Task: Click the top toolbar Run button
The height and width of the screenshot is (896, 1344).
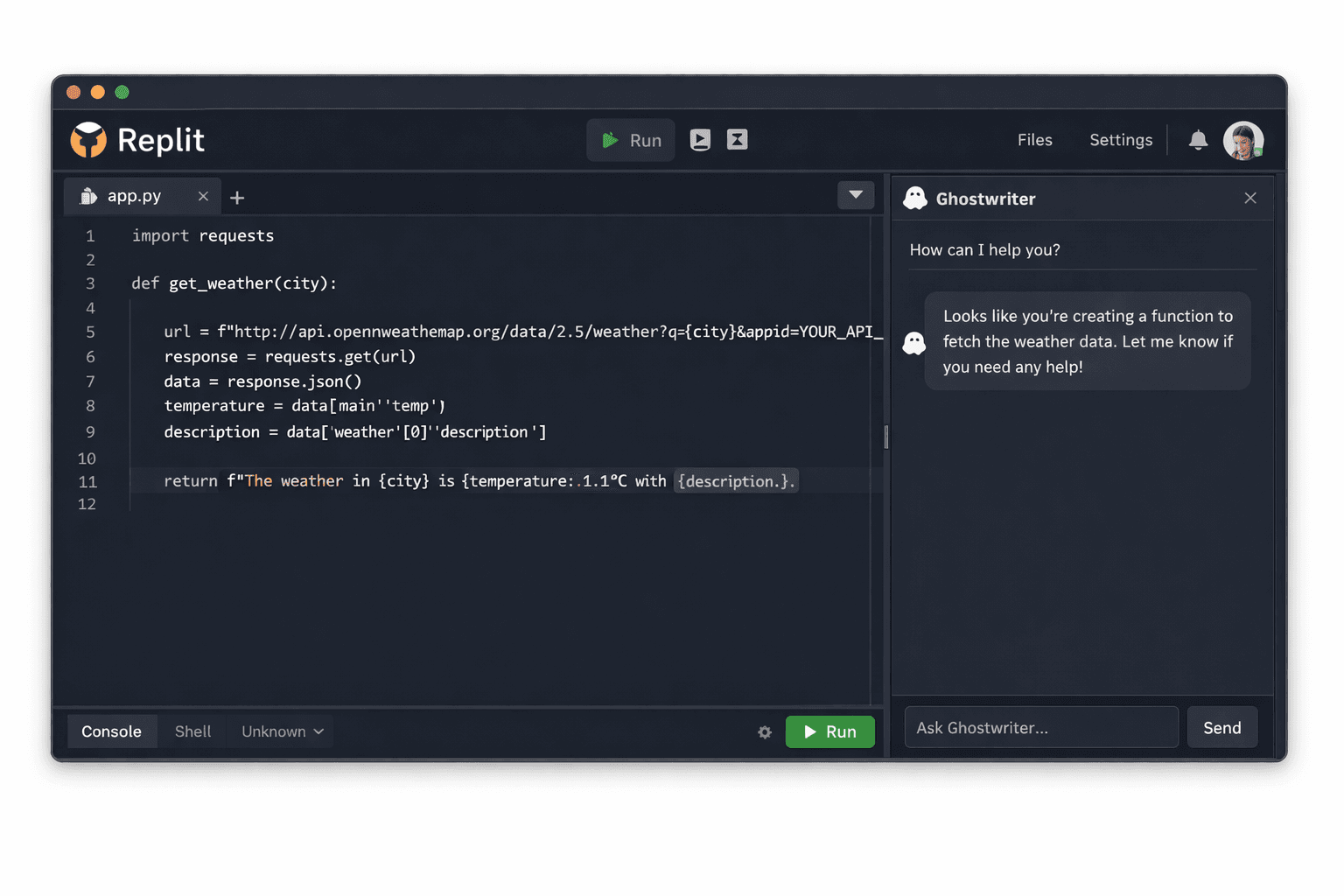Action: pyautogui.click(x=631, y=140)
